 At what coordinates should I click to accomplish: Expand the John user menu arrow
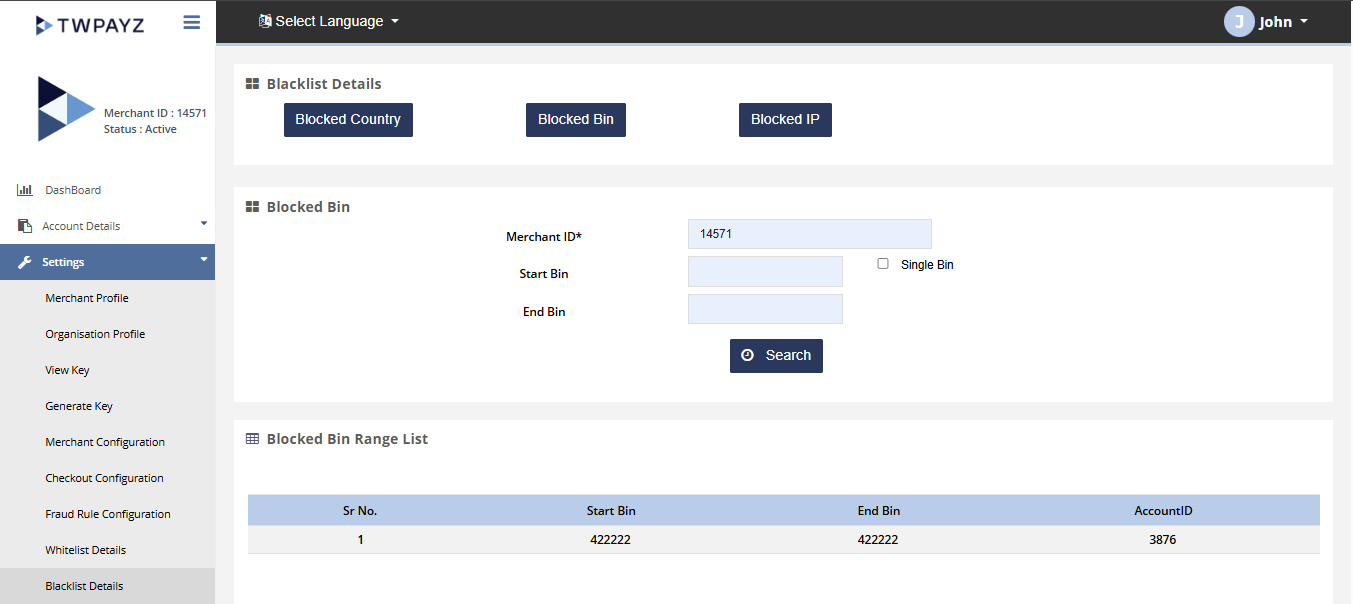tap(1304, 22)
